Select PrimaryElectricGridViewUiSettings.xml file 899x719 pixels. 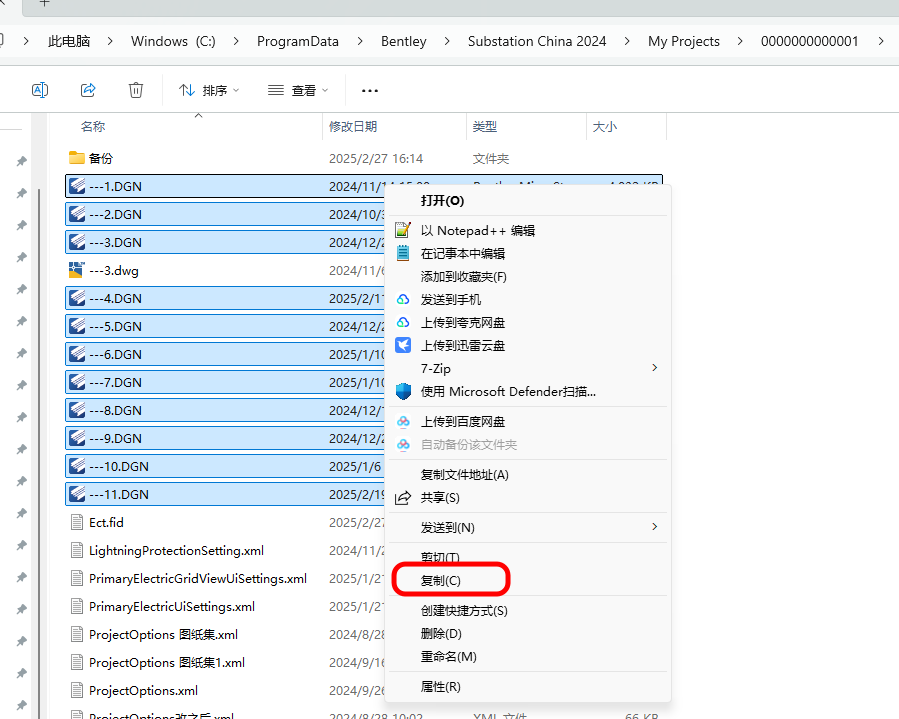pyautogui.click(x=198, y=579)
